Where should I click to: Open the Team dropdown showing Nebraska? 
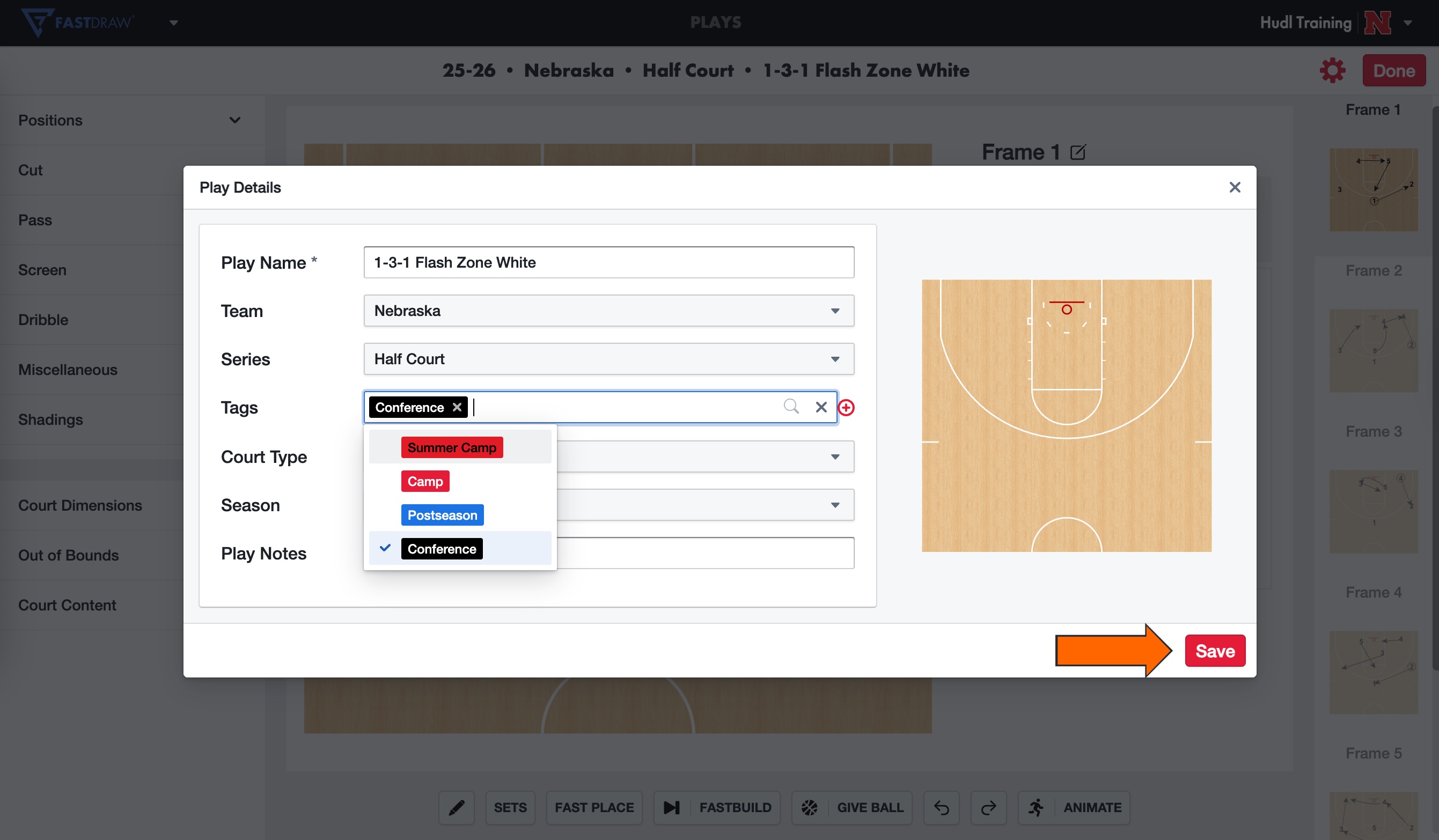tap(609, 311)
